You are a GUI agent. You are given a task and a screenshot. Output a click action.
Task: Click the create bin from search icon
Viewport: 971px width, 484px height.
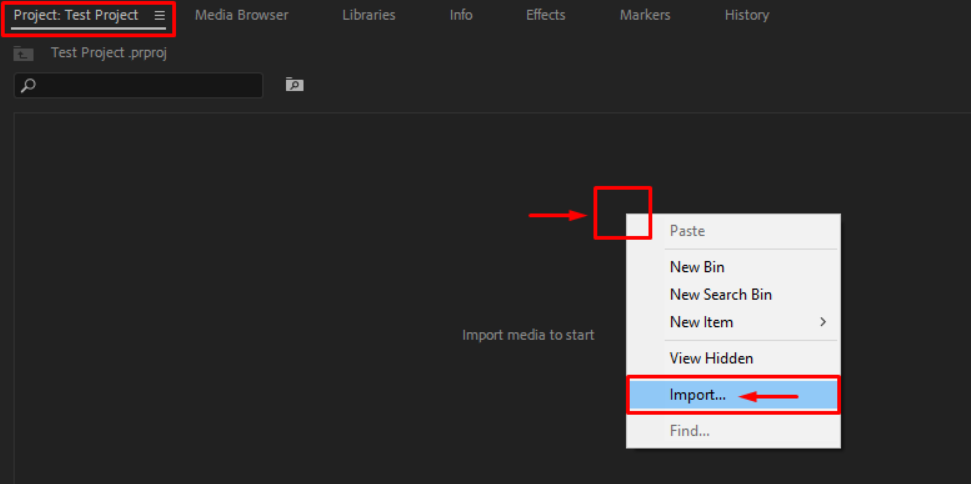point(294,85)
